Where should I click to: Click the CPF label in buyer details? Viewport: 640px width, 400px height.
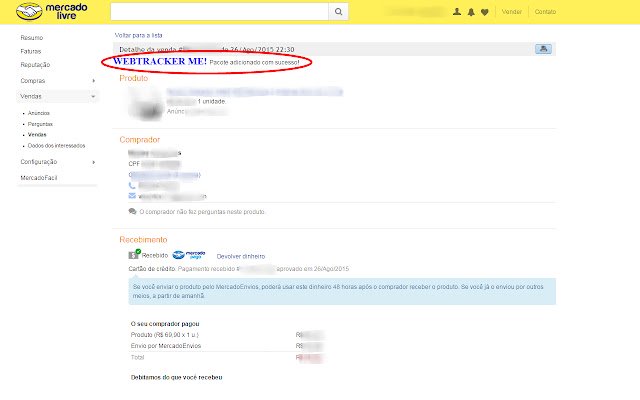134,164
